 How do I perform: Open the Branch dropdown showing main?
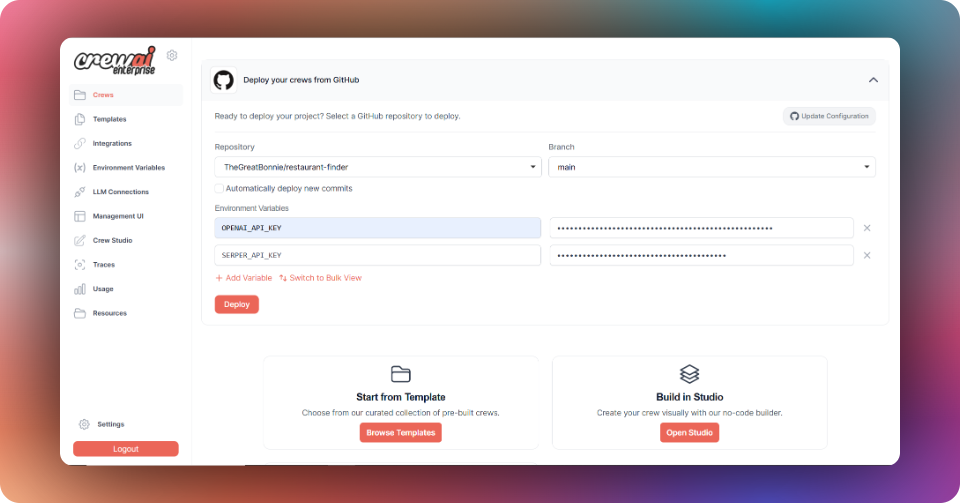711,167
